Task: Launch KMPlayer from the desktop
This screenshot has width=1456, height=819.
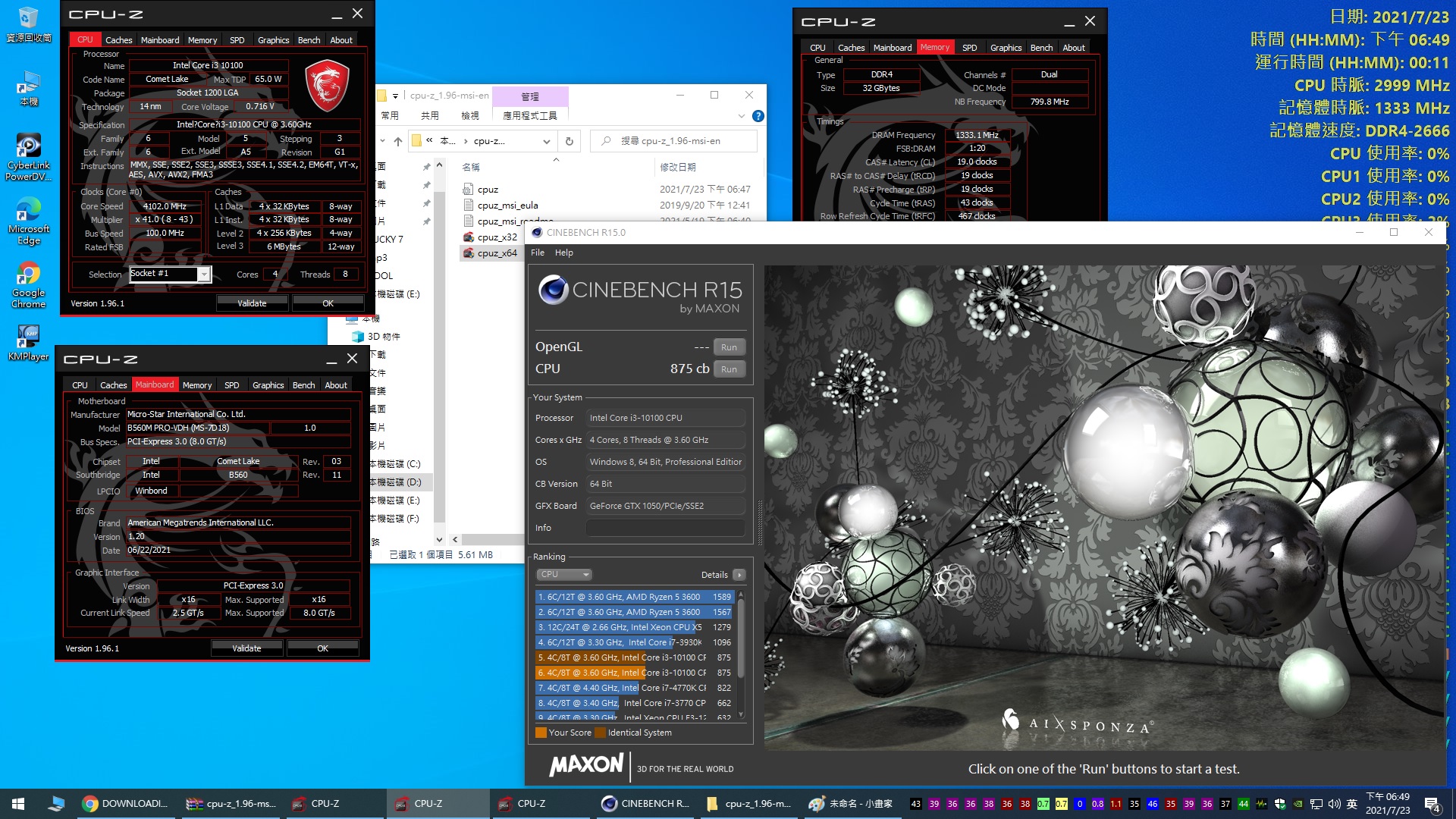Action: (29, 343)
